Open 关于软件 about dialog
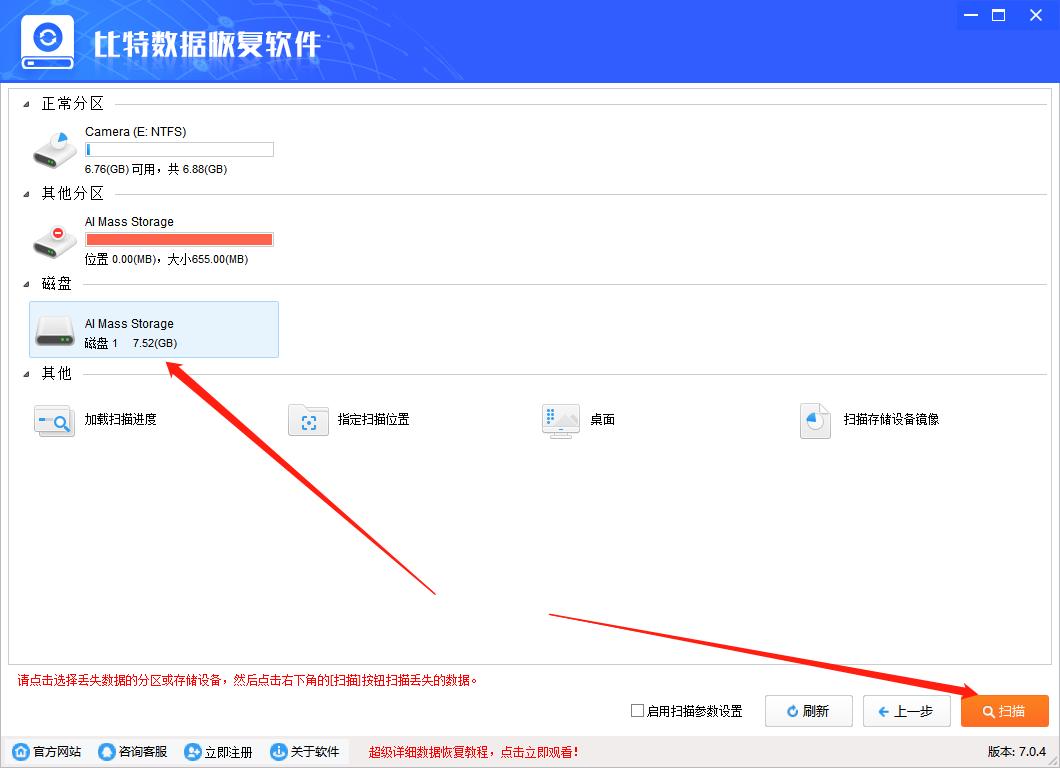 (278, 751)
